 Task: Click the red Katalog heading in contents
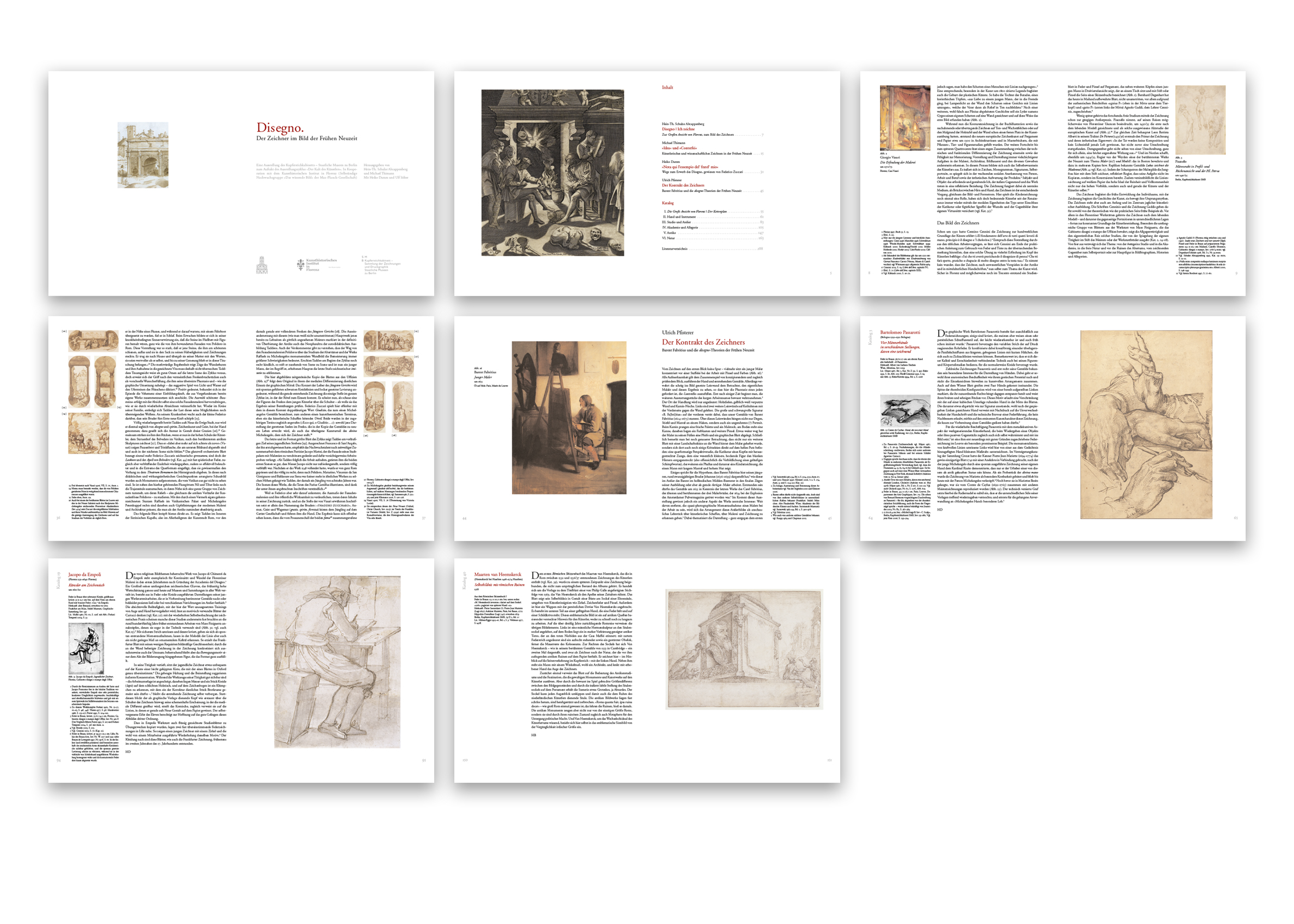tap(667, 203)
